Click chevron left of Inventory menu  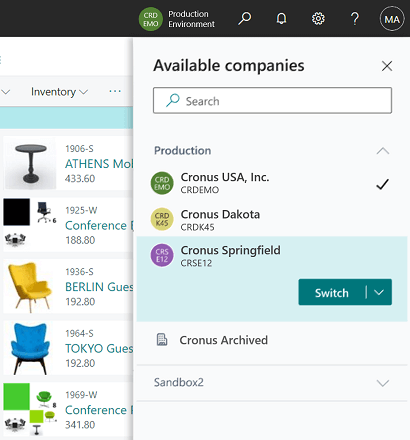[6, 92]
